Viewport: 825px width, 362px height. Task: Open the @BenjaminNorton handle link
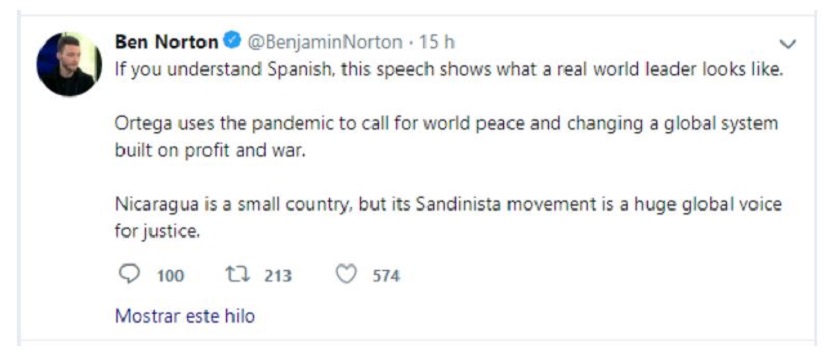(325, 42)
